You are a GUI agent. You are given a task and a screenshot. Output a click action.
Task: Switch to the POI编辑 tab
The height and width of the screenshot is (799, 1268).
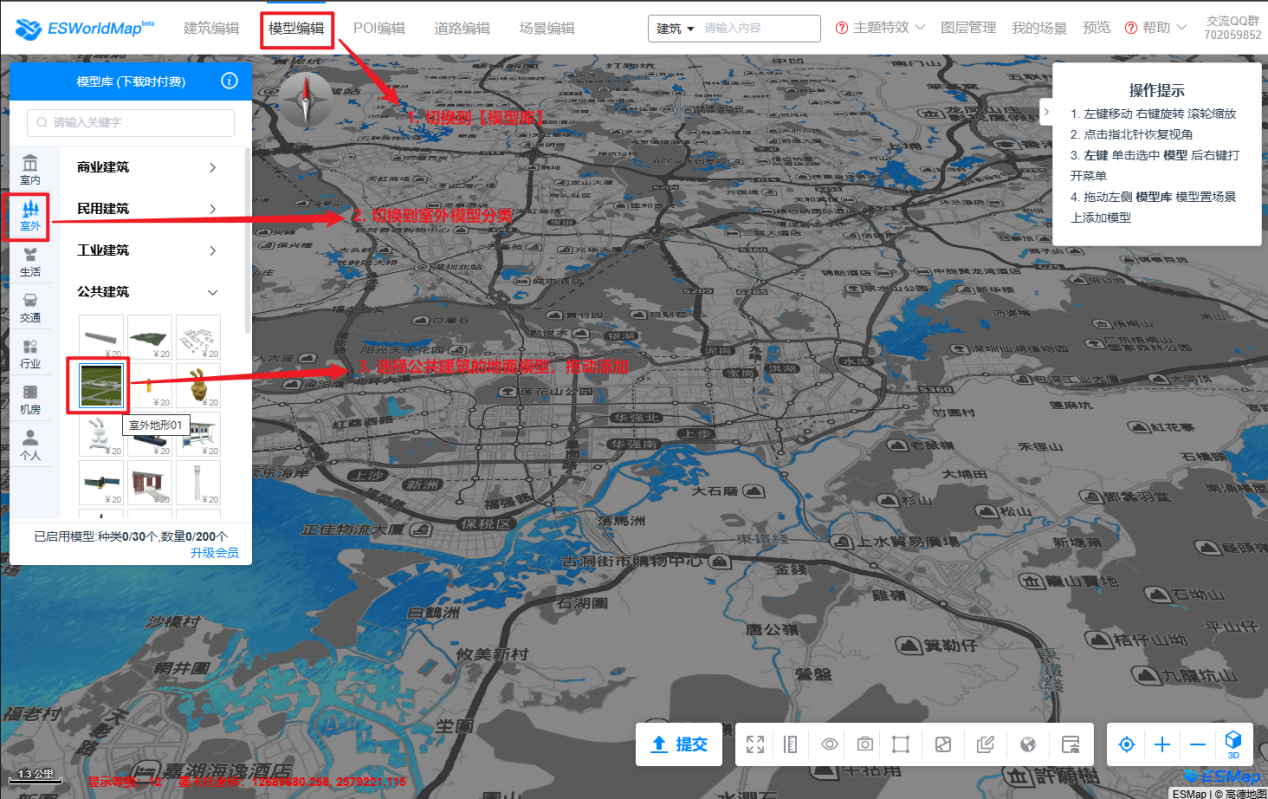[x=379, y=28]
